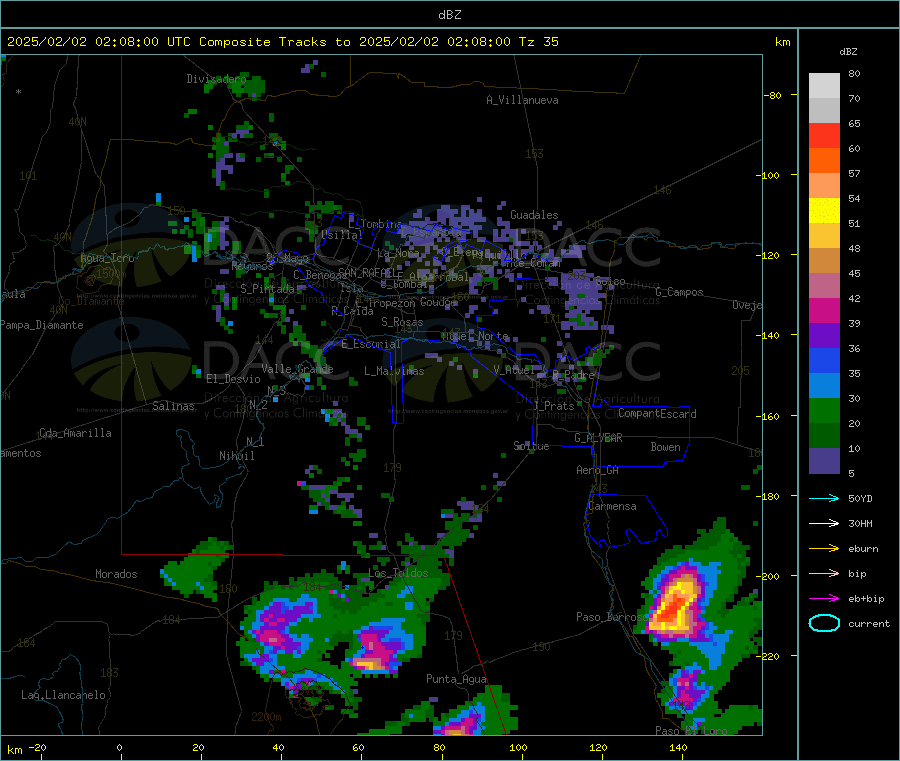The height and width of the screenshot is (761, 900).
Task: Select the 'G_Campos' place label
Action: click(x=680, y=292)
